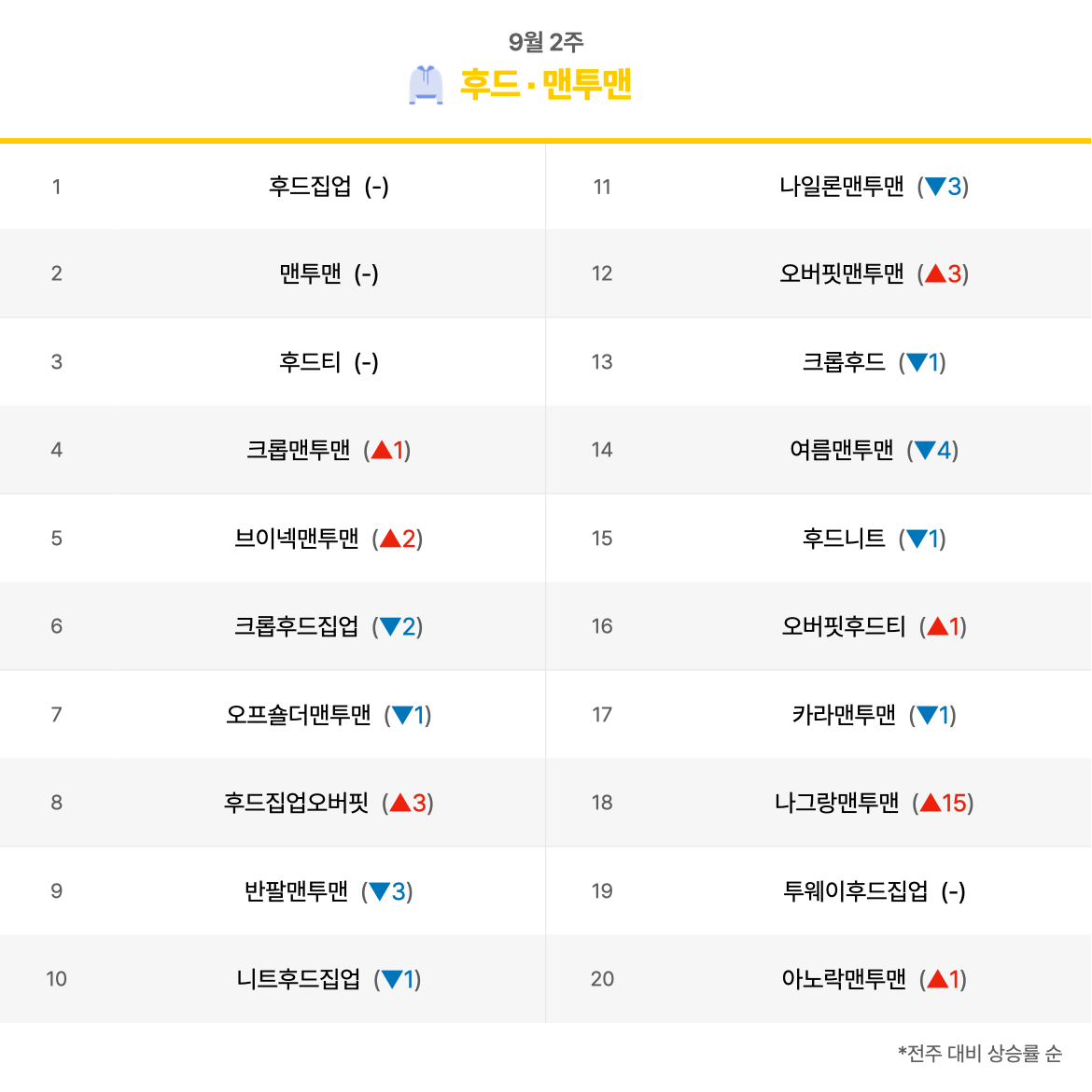Screen dimensions: 1092x1092
Task: Select the 후드집업 keyword at rank 1
Action: click(x=310, y=186)
